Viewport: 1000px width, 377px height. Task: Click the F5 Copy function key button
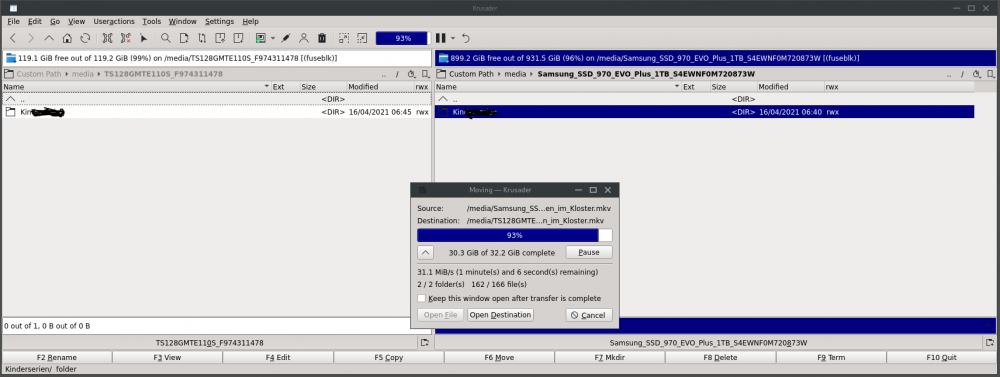tap(388, 357)
